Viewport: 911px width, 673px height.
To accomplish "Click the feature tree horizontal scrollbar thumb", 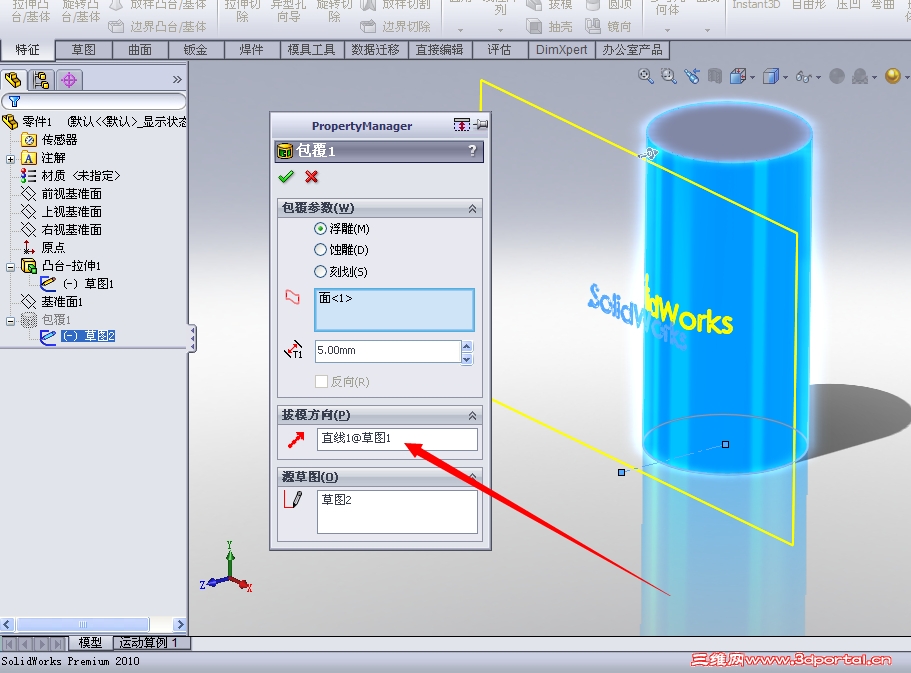I will pos(83,625).
